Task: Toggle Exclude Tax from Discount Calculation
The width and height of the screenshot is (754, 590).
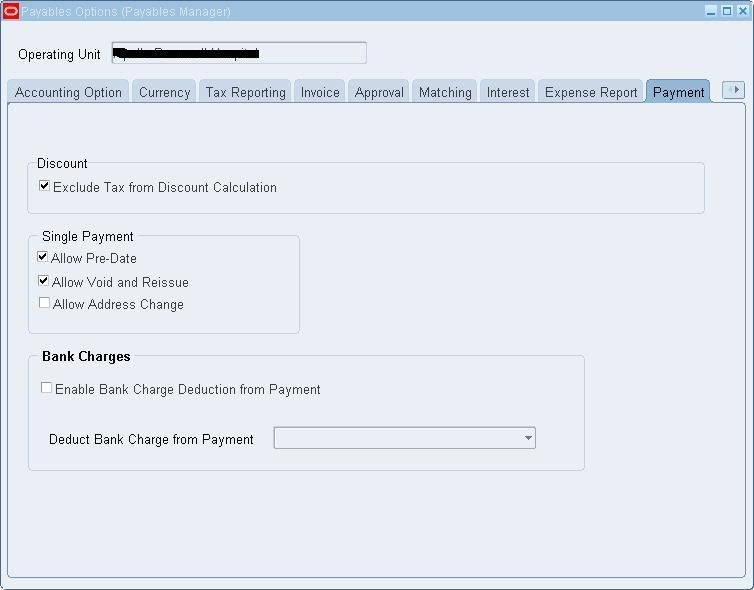Action: (44, 186)
